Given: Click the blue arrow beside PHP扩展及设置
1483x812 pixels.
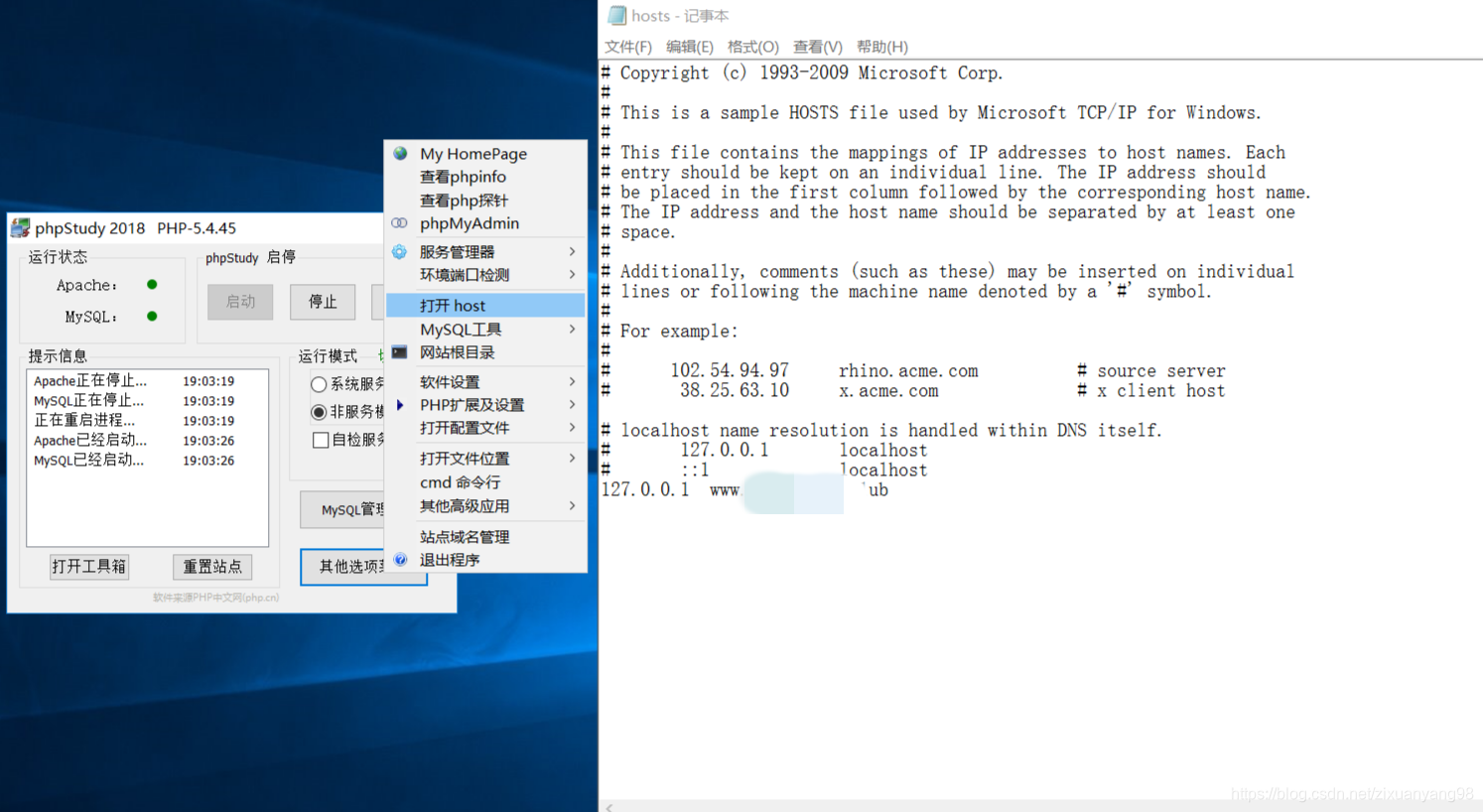Looking at the screenshot, I should pyautogui.click(x=401, y=404).
